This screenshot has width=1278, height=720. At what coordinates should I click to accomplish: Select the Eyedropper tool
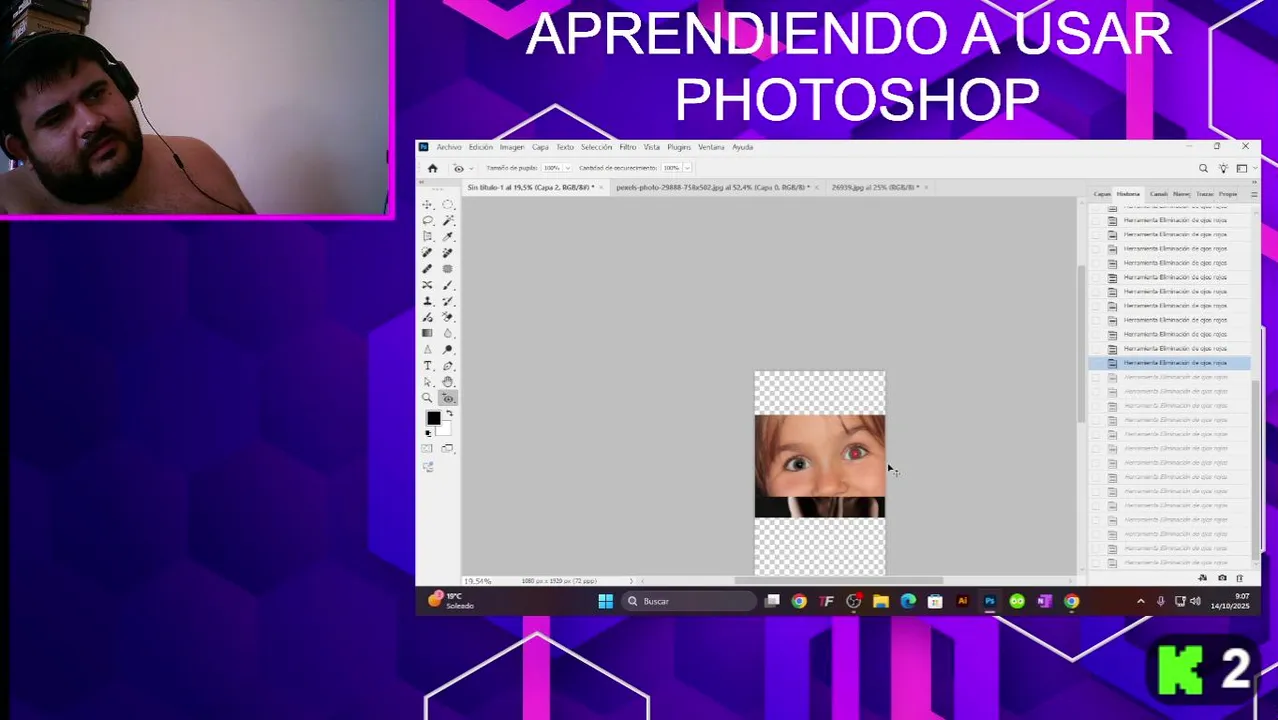pos(447,236)
